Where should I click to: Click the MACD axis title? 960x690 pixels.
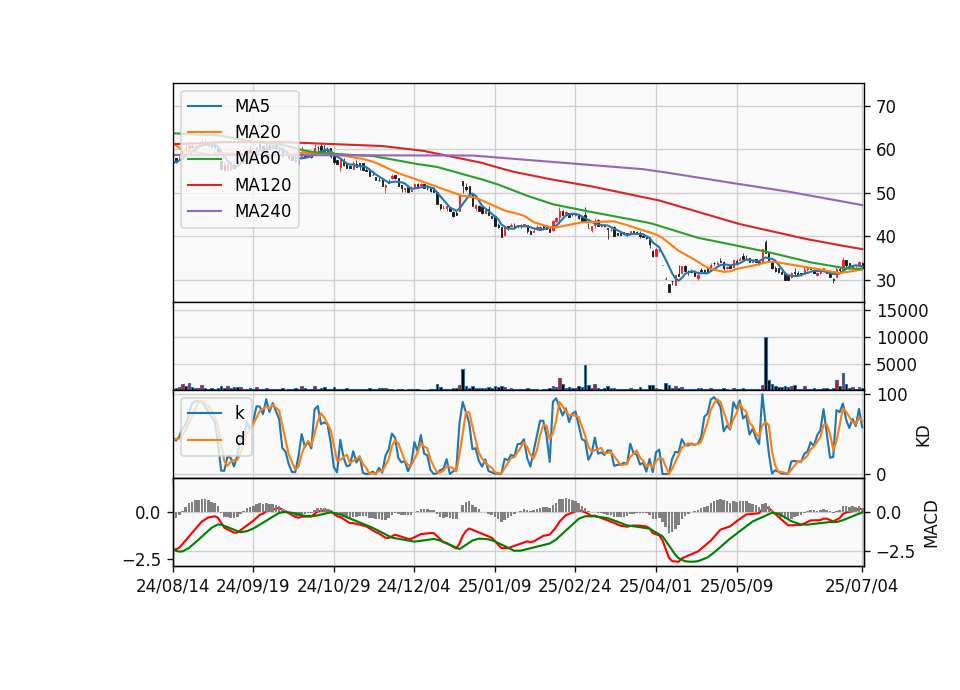click(x=931, y=524)
